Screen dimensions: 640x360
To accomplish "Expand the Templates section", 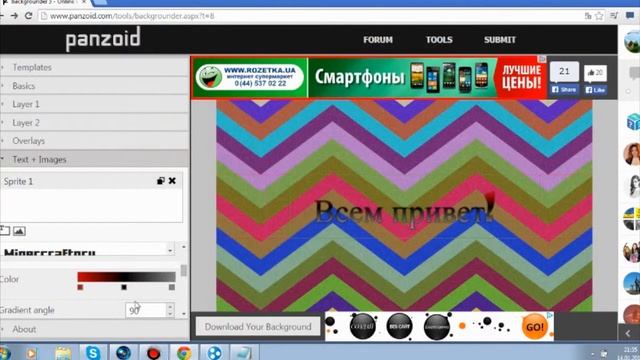I will coord(94,67).
